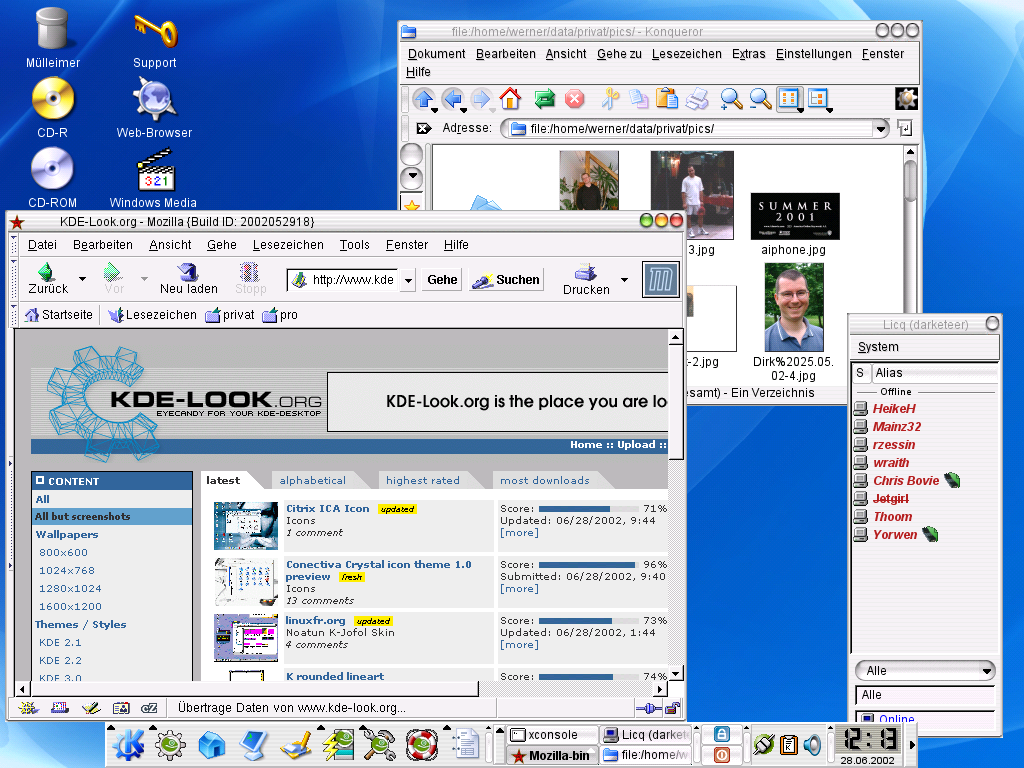Viewport: 1024px width, 768px height.
Task: Click the Copy icon in Konqueror toolbar
Action: [638, 99]
